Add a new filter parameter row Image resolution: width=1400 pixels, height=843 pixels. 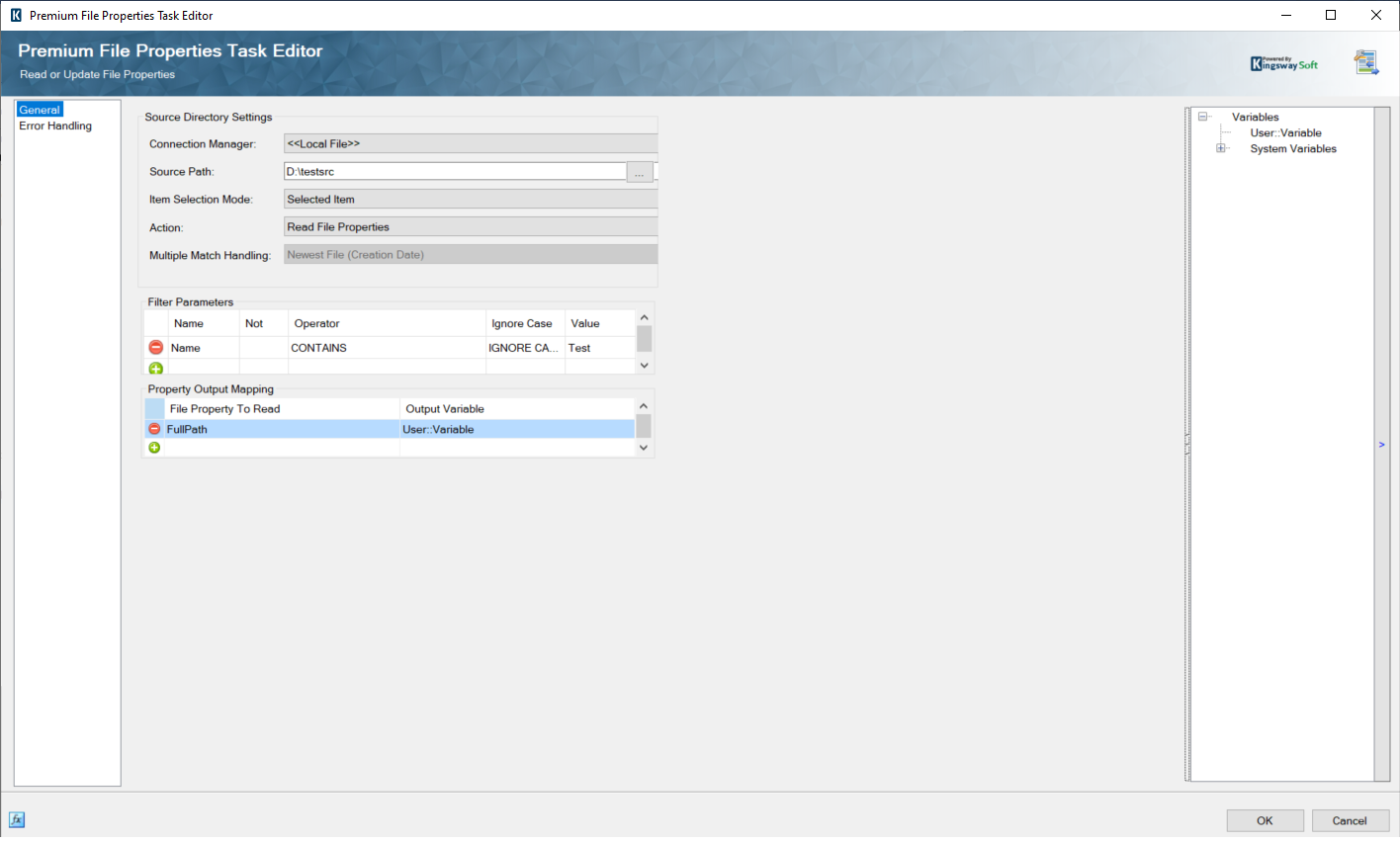[155, 369]
